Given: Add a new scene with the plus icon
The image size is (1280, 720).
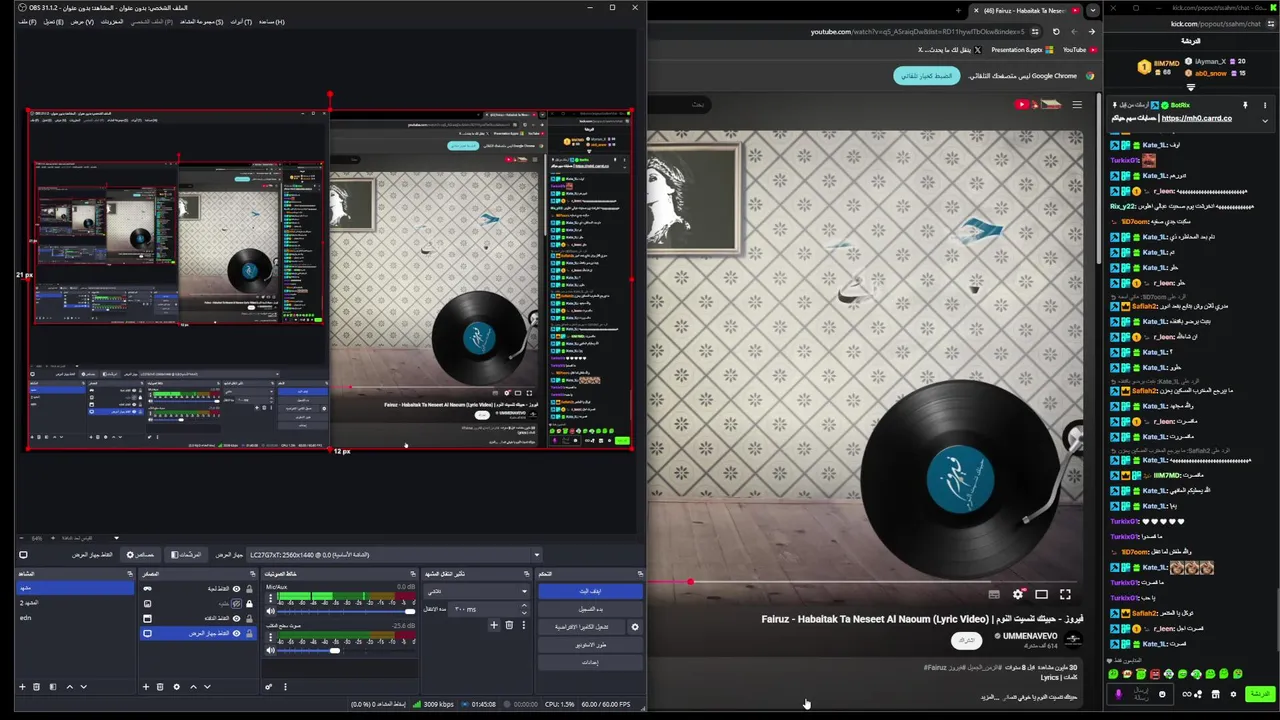Looking at the screenshot, I should tap(22, 687).
